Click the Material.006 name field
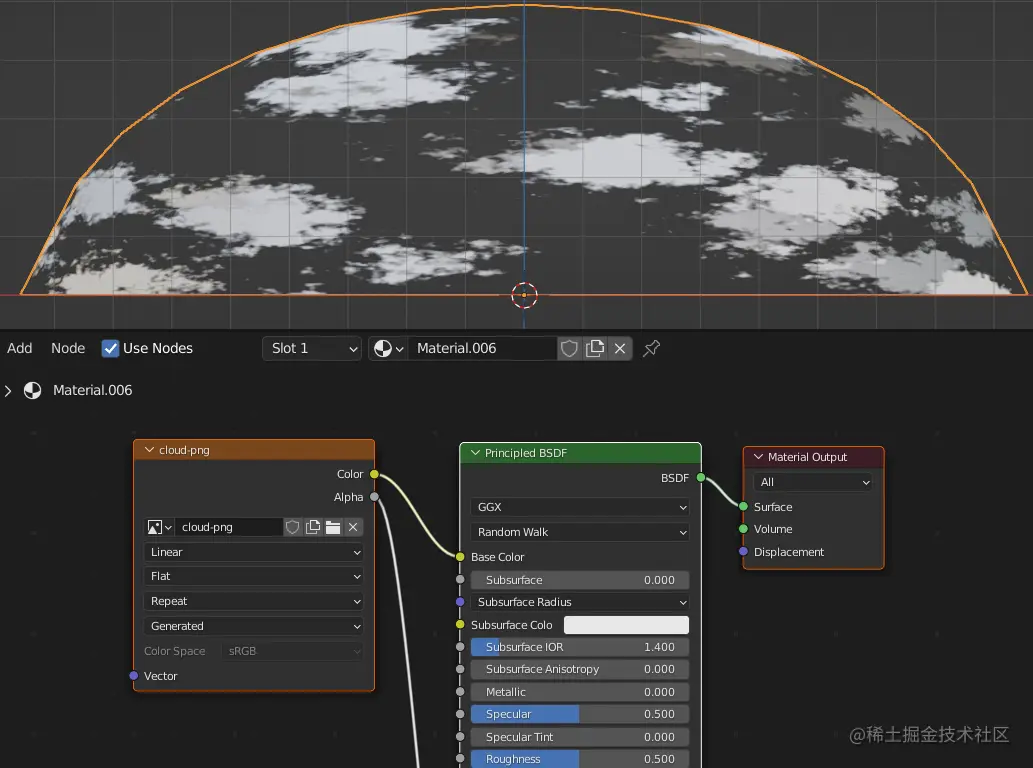The width and height of the screenshot is (1033, 768). [482, 348]
